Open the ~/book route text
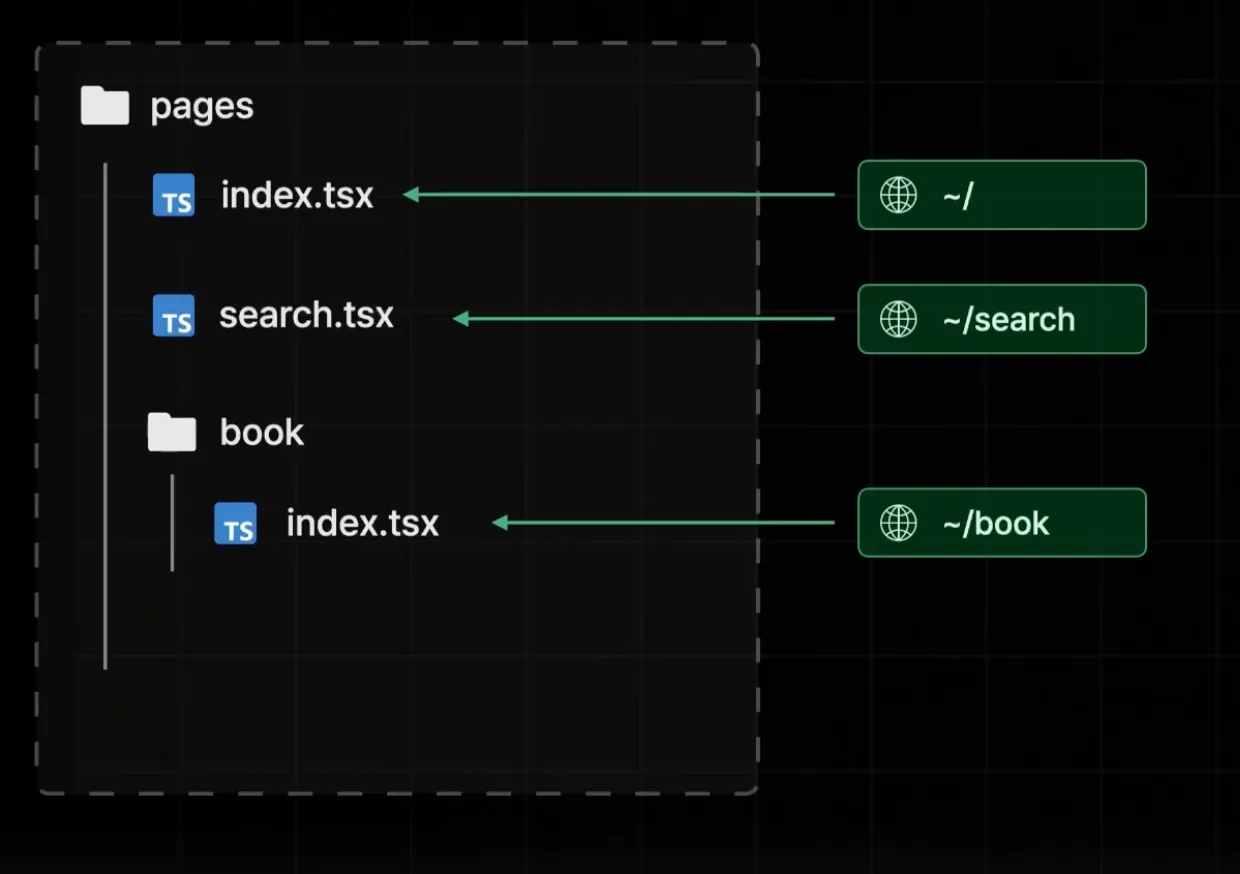The width and height of the screenshot is (1240, 874). (x=996, y=524)
